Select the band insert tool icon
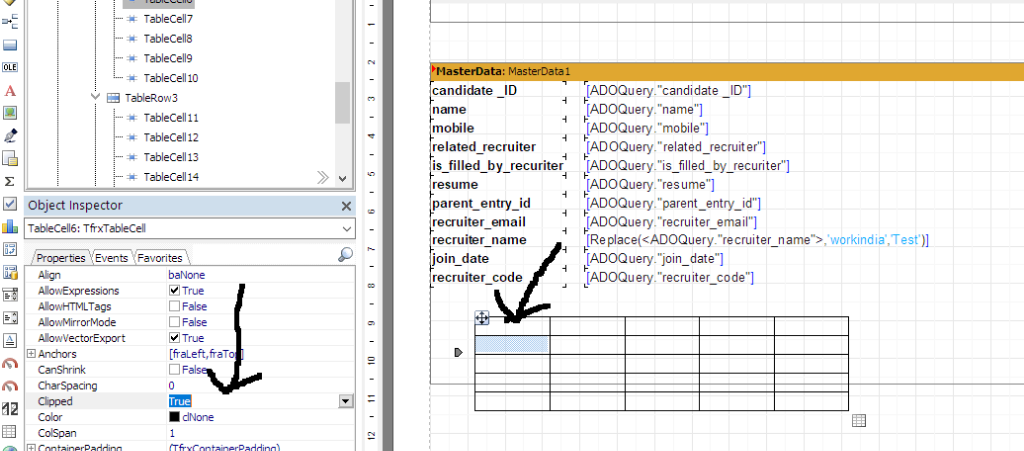Screen dimensions: 1024x451 pyautogui.click(x=10, y=22)
